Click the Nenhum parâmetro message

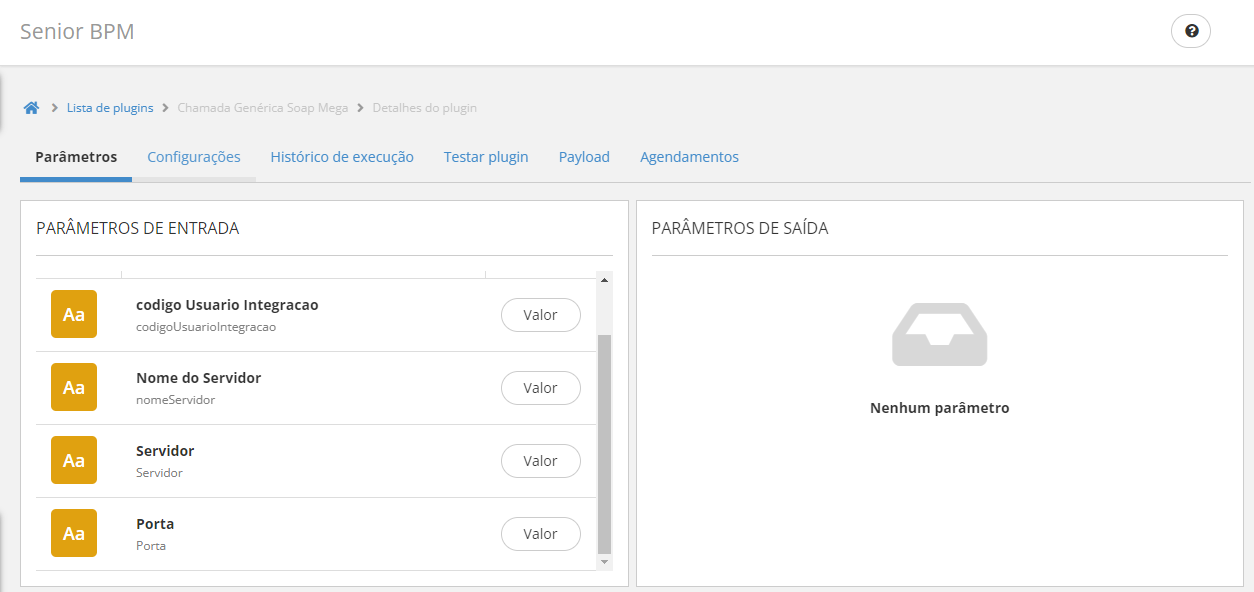(x=940, y=408)
